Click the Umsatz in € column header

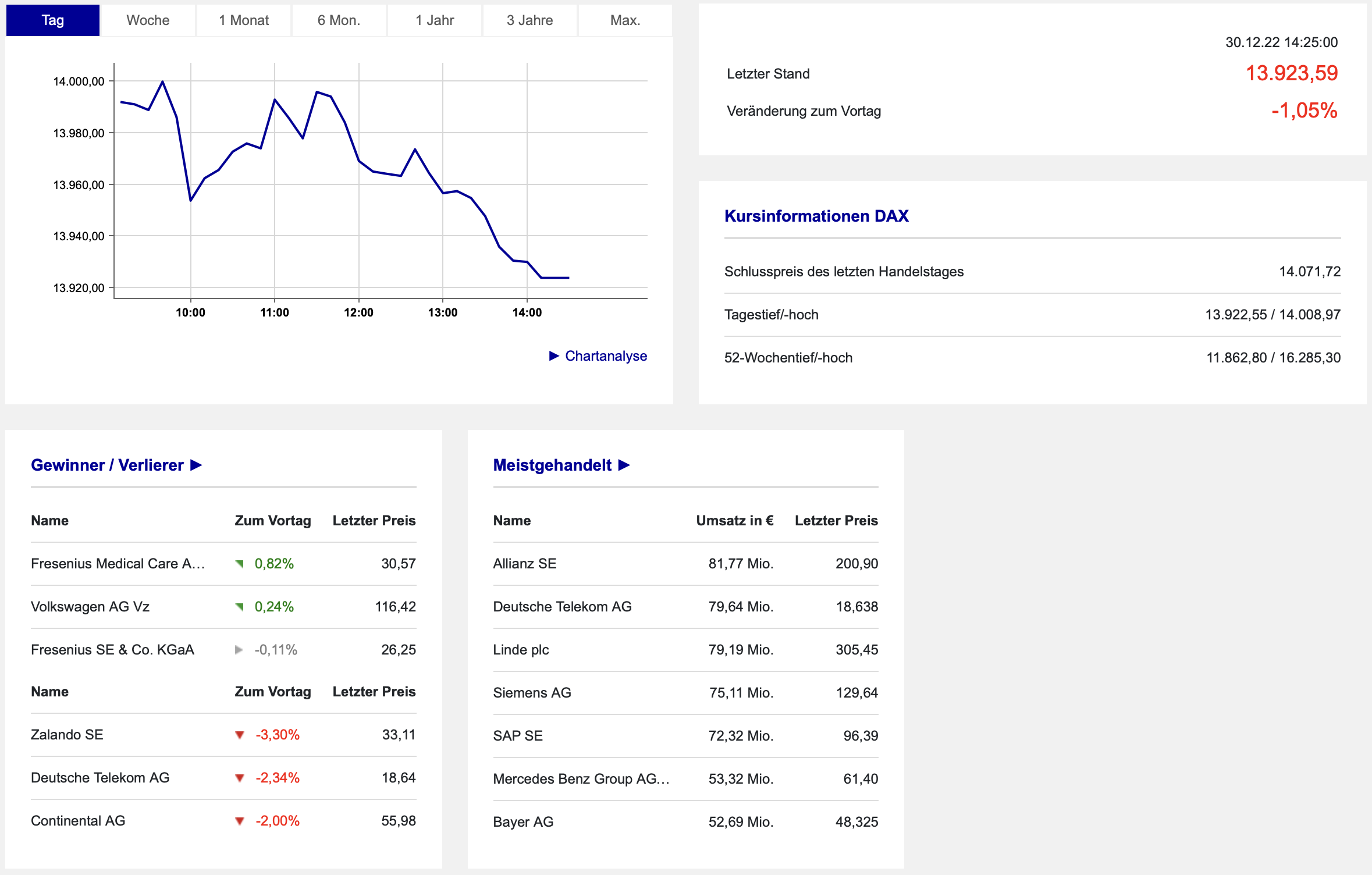tap(735, 521)
